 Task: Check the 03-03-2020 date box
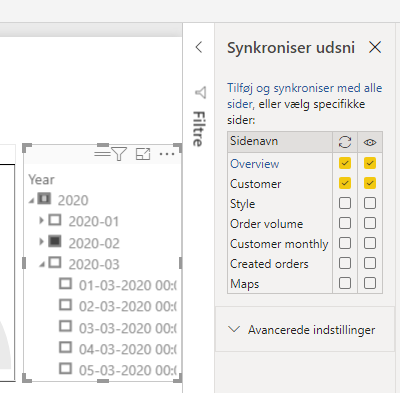click(x=65, y=326)
